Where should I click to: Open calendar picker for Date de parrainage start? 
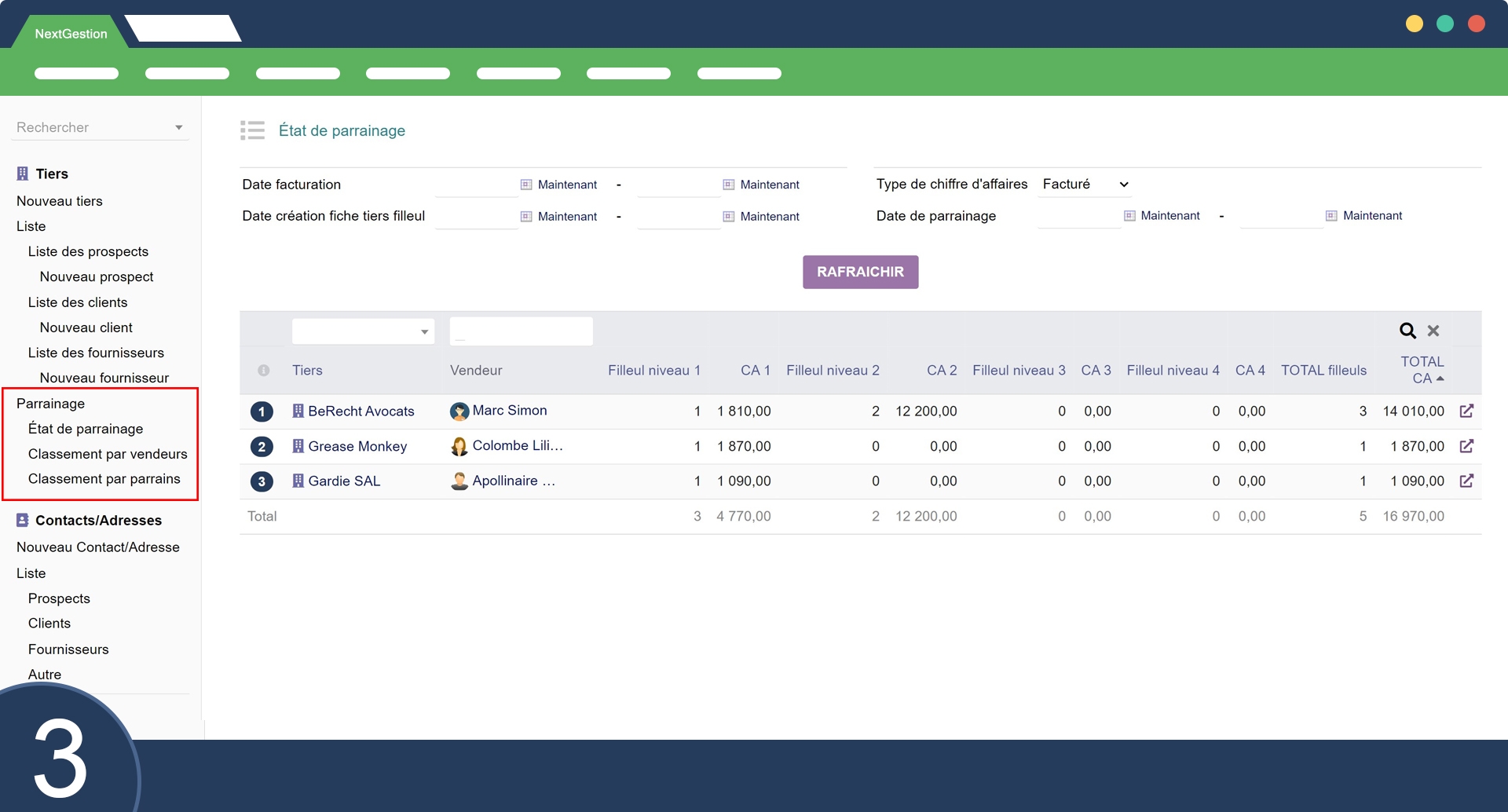coord(1129,216)
